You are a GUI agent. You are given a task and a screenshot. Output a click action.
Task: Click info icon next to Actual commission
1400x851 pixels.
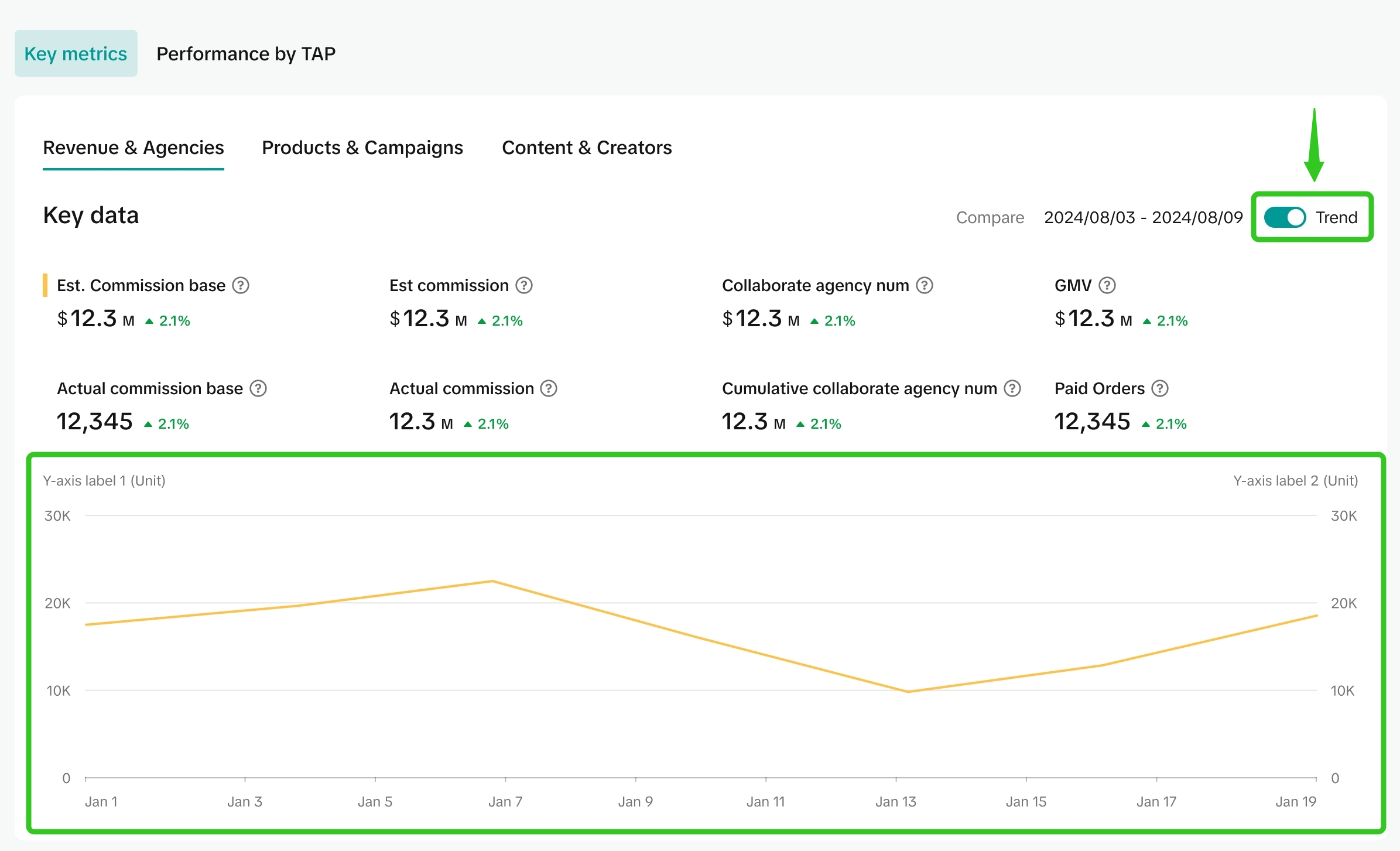549,388
